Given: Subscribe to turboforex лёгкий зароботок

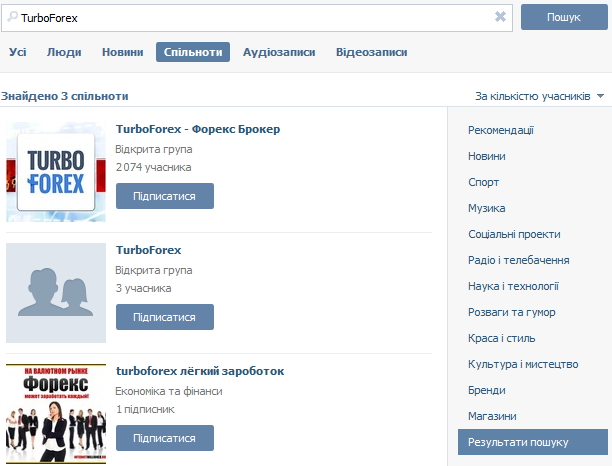Looking at the screenshot, I should coord(165,438).
